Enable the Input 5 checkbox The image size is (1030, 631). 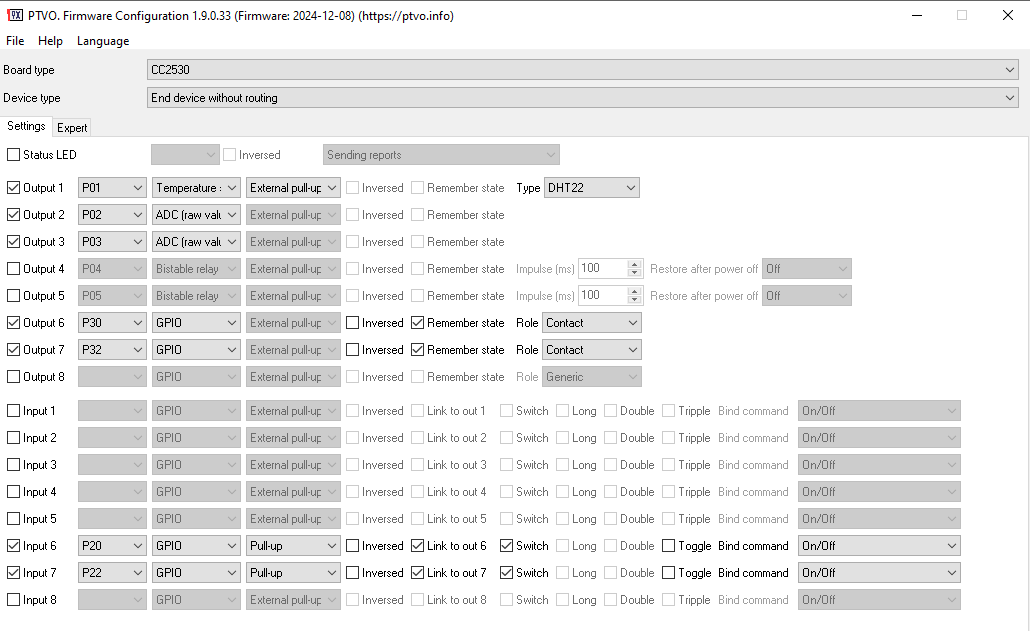pos(13,518)
